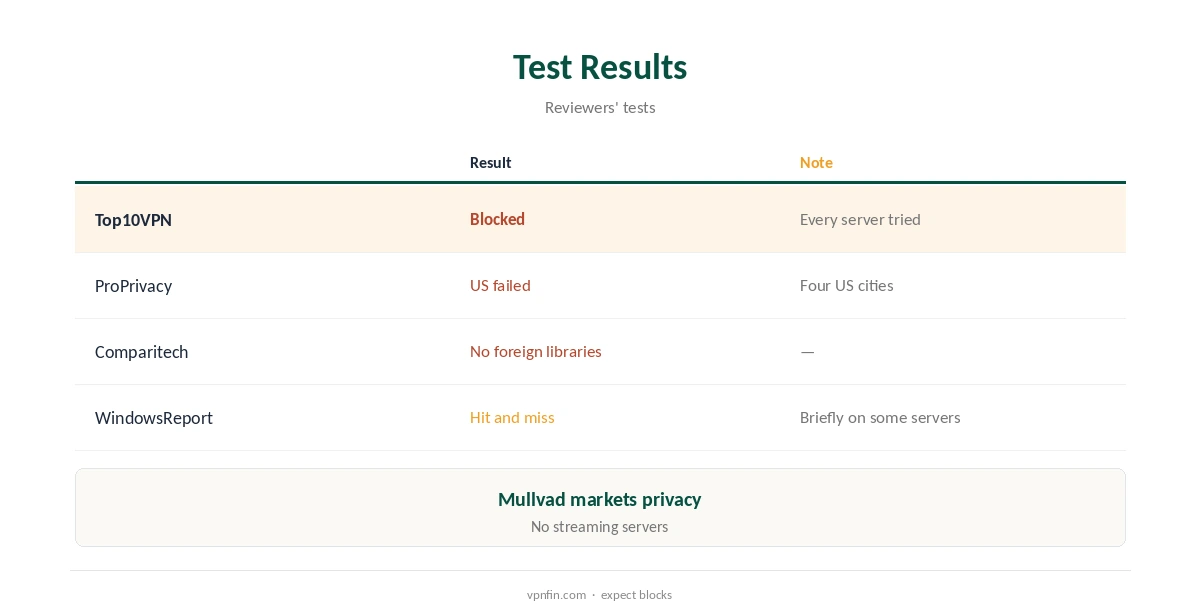
Task: Select the ProPrivacy row name
Action: pyautogui.click(x=133, y=286)
